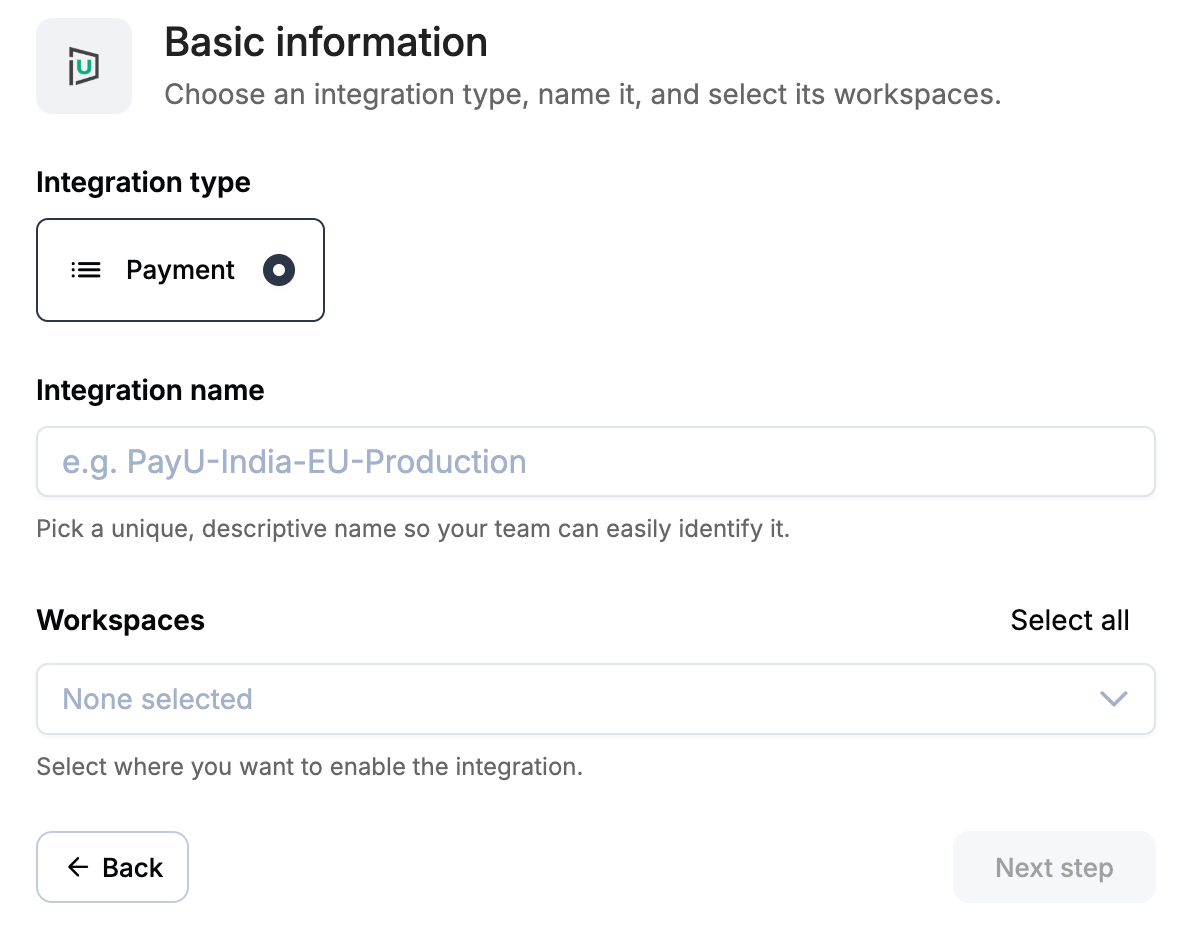Click the Basic information heading

point(326,42)
